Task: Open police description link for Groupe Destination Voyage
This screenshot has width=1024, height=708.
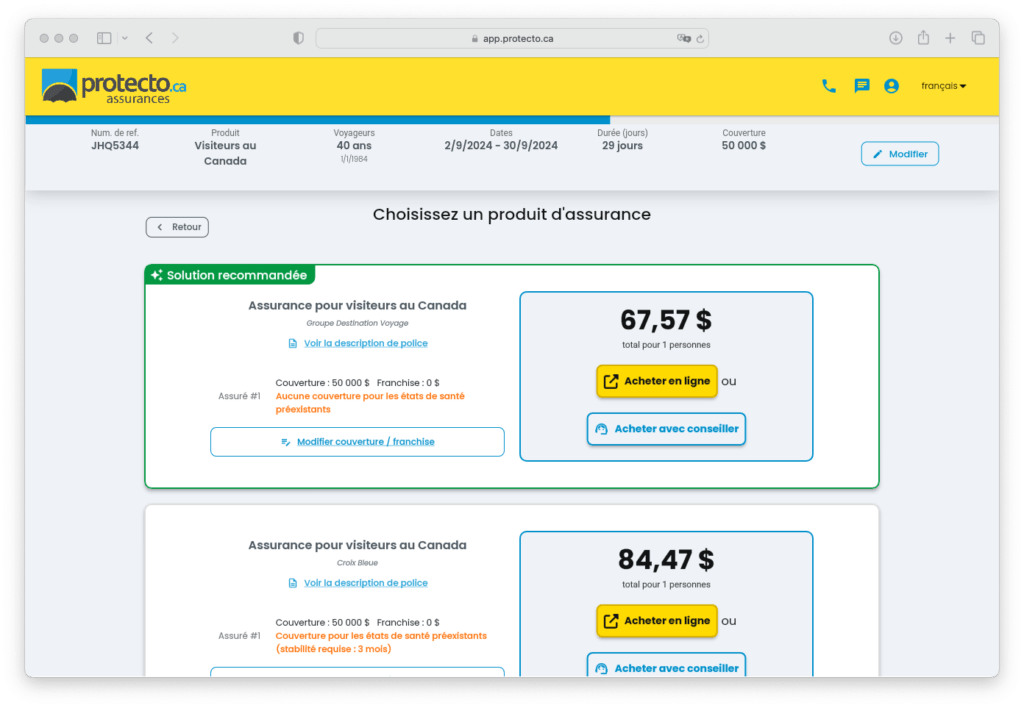Action: click(x=366, y=343)
